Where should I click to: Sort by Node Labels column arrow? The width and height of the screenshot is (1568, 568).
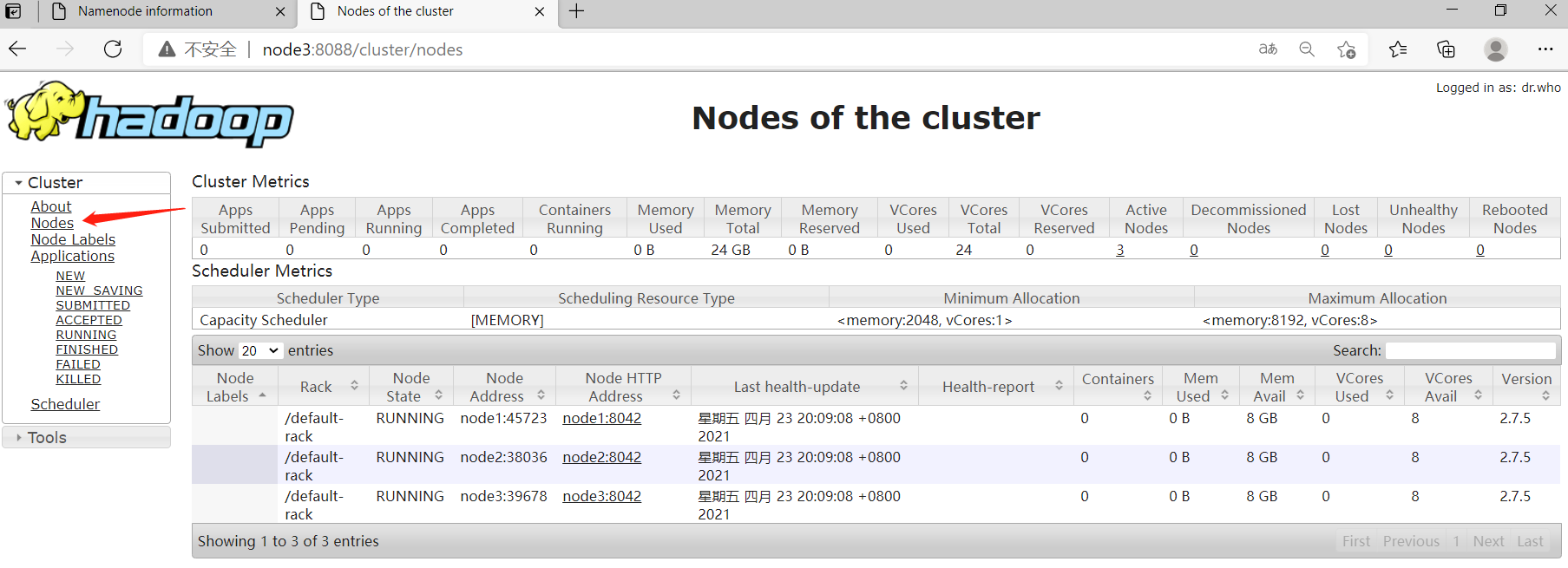pyautogui.click(x=262, y=396)
